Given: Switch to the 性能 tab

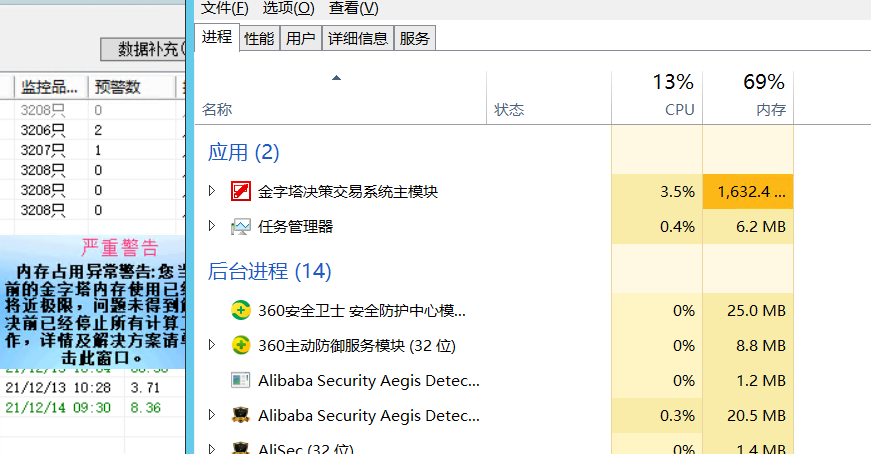Looking at the screenshot, I should point(259,38).
